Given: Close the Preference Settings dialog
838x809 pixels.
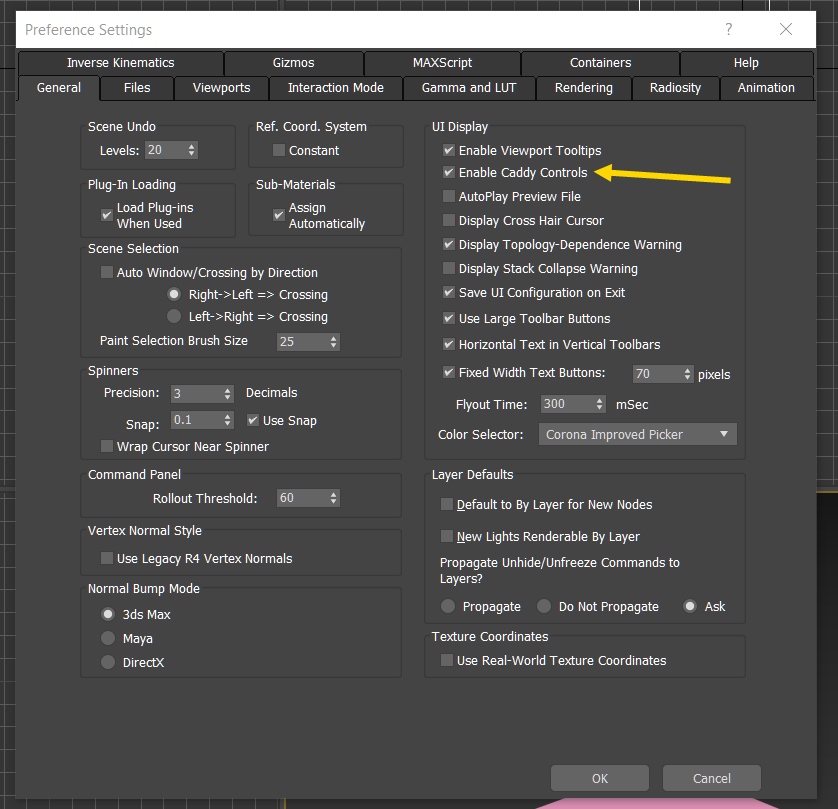Looking at the screenshot, I should click(x=786, y=29).
